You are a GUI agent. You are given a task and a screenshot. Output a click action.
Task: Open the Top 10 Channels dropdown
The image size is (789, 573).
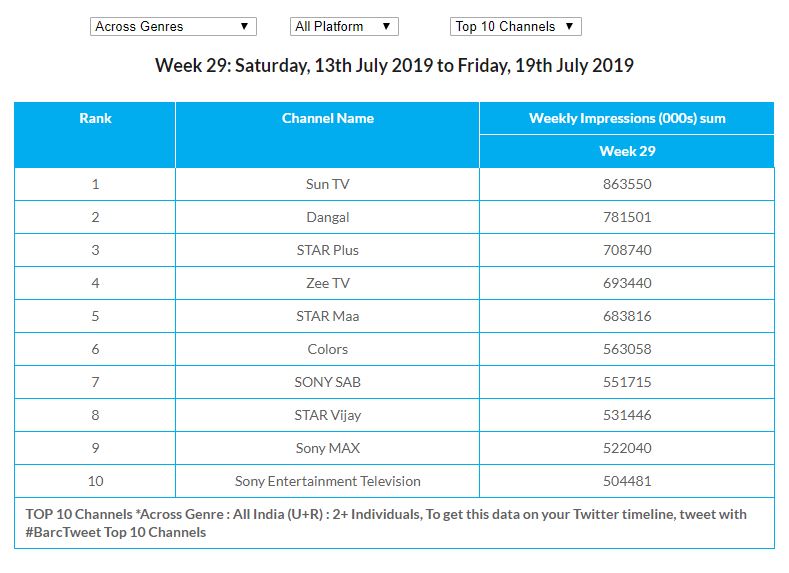515,27
